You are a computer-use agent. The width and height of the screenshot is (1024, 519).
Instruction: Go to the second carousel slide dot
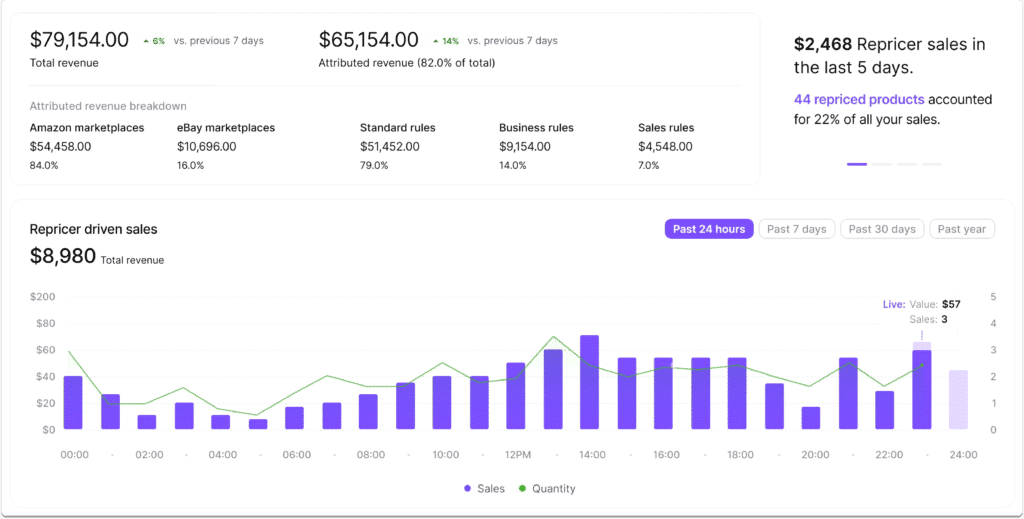(x=882, y=164)
